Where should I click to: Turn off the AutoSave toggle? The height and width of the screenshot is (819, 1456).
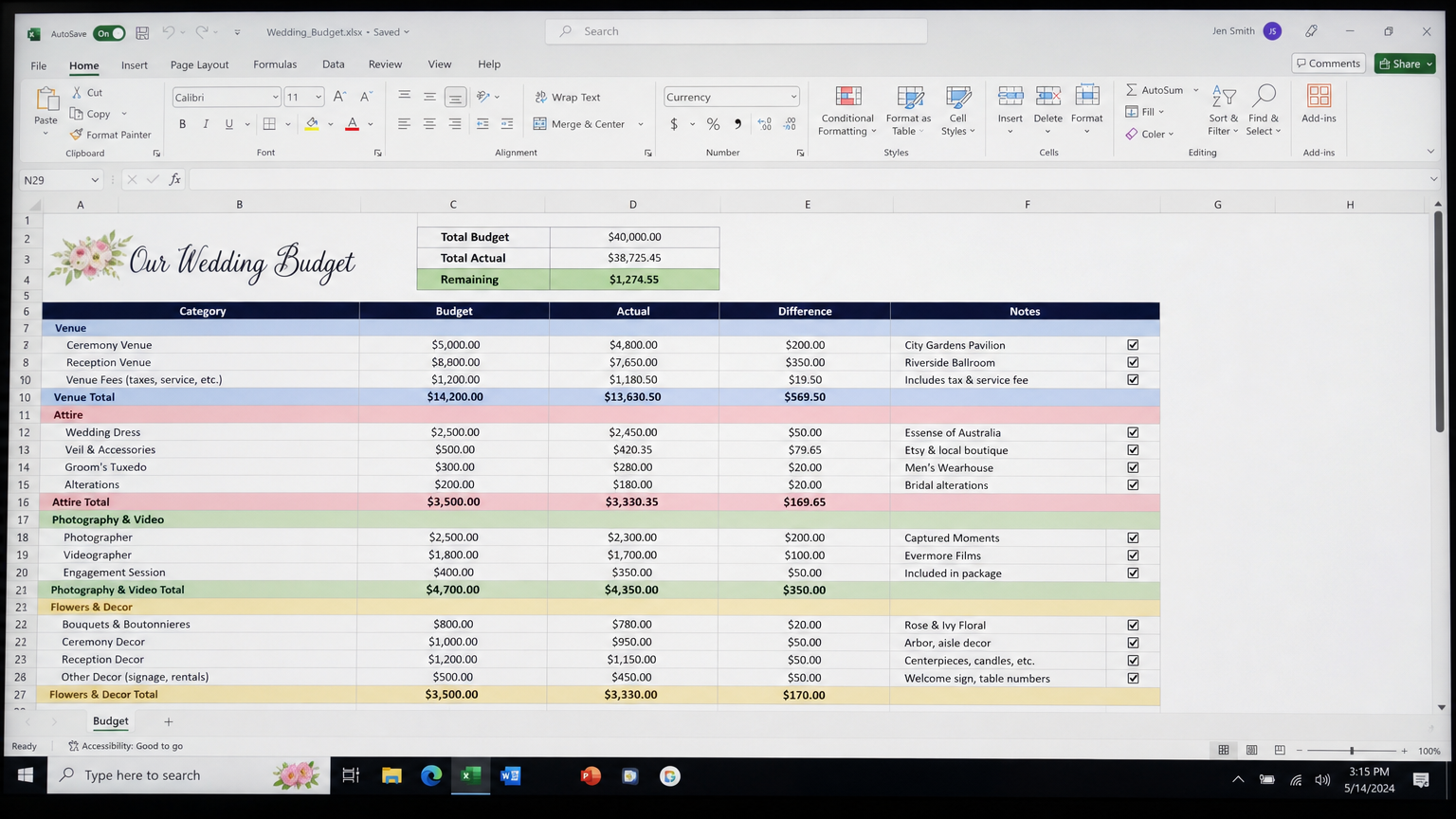110,33
